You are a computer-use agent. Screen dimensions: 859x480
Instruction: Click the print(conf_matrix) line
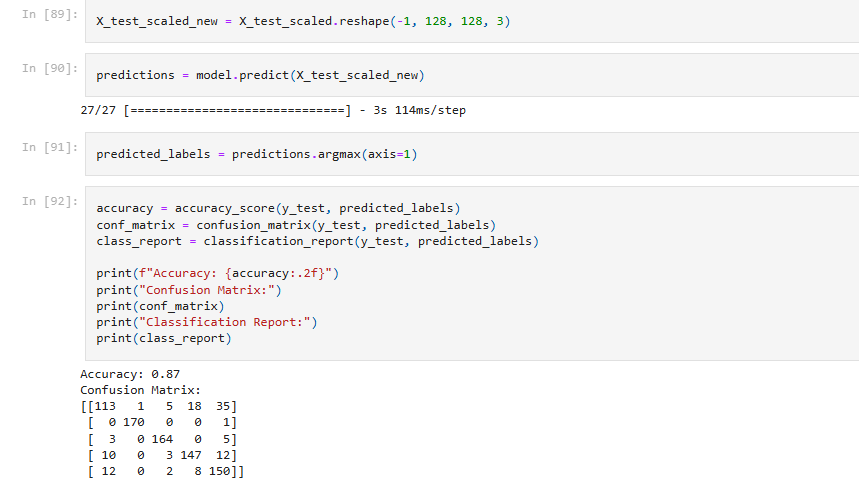[161, 306]
